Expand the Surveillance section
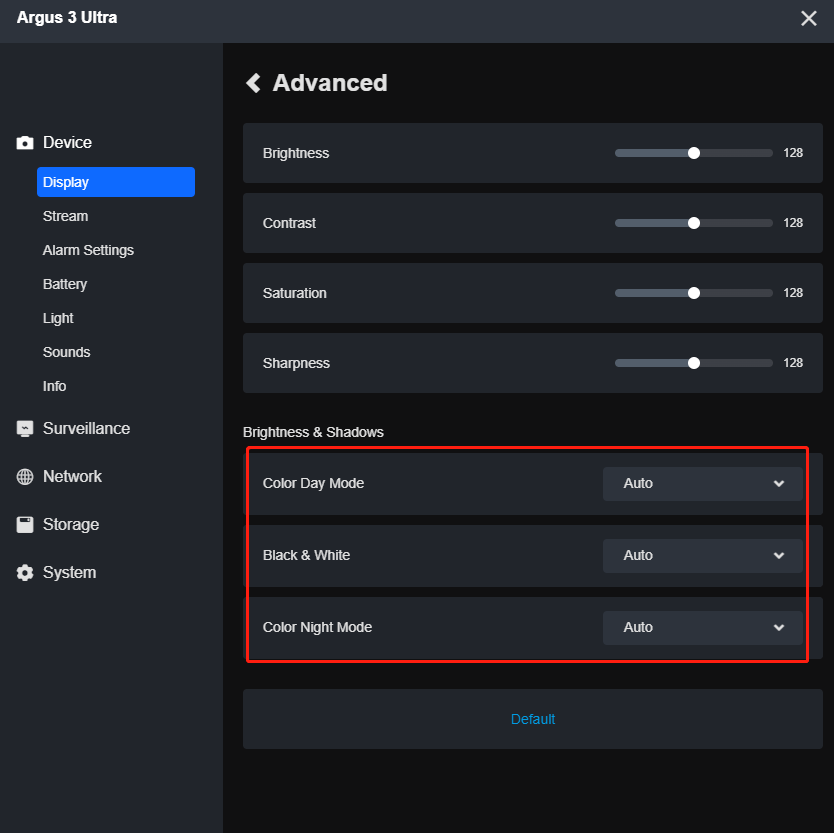Viewport: 834px width, 833px height. click(x=87, y=429)
